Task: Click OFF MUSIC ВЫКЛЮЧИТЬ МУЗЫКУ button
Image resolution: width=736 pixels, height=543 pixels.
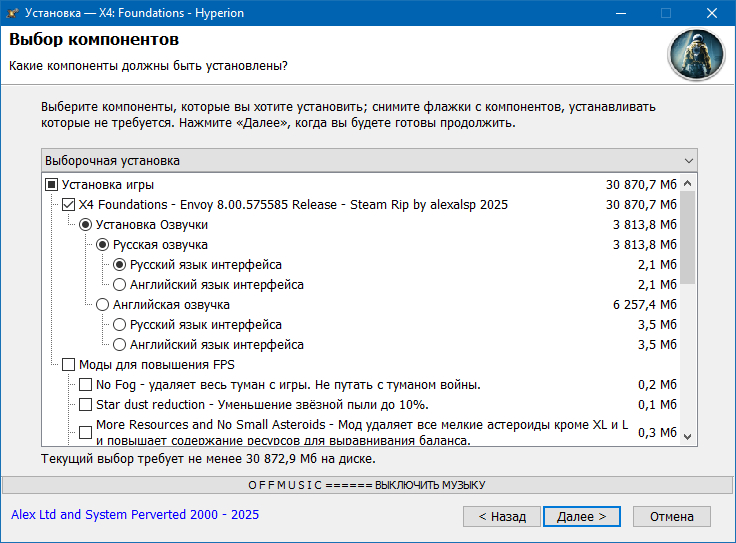Action: click(x=367, y=485)
